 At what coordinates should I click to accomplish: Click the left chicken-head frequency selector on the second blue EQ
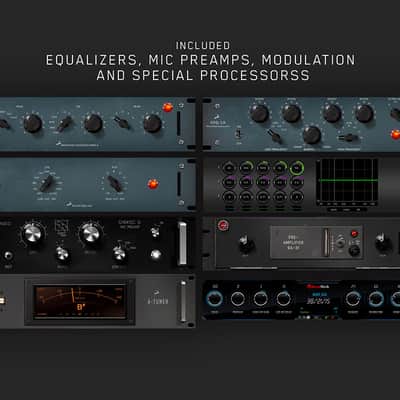[46, 183]
